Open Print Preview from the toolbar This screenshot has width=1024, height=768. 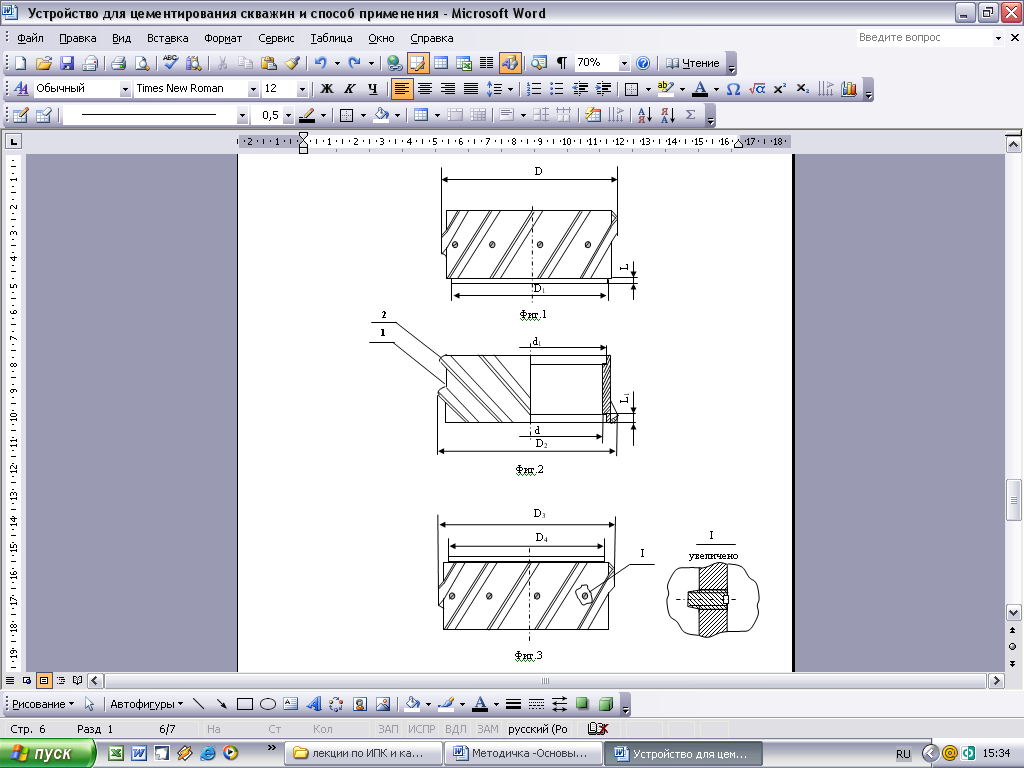tap(142, 63)
